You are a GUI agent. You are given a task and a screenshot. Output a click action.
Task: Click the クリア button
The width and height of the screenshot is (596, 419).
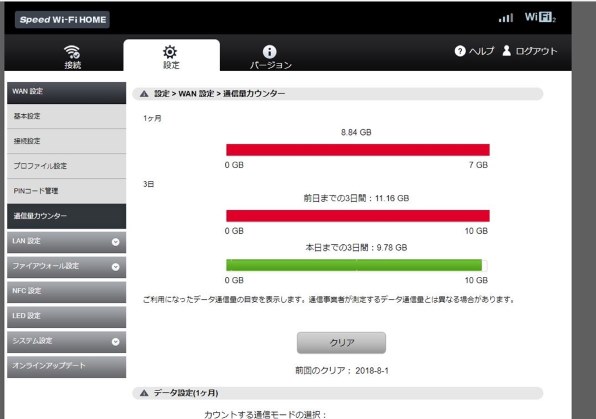click(x=341, y=343)
